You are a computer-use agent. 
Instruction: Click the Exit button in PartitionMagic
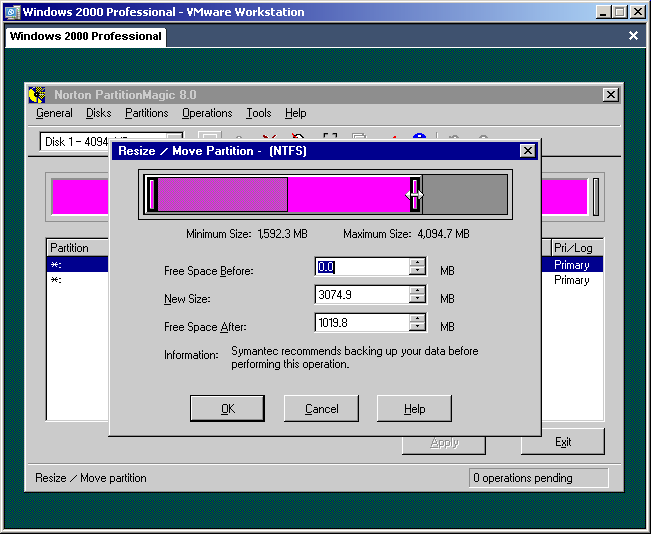point(563,442)
